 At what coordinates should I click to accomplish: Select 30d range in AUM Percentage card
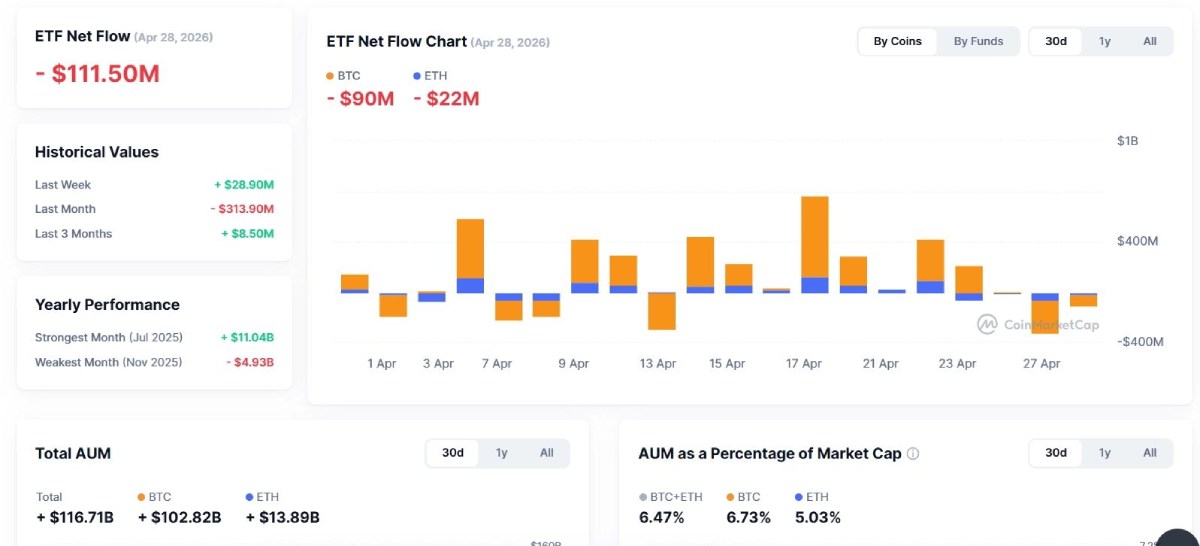pyautogui.click(x=1056, y=453)
